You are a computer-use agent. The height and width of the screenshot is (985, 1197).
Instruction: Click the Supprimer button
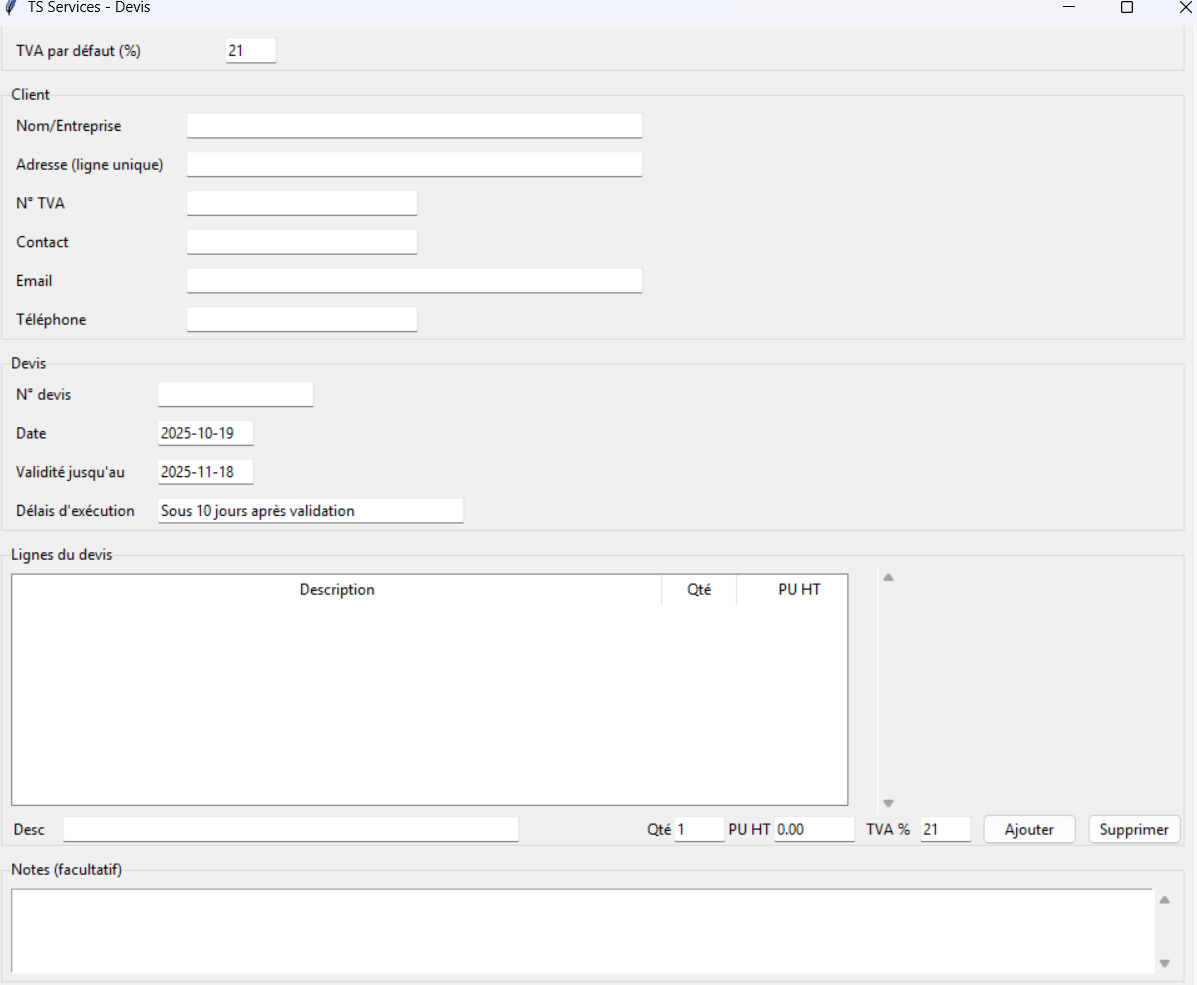tap(1134, 830)
